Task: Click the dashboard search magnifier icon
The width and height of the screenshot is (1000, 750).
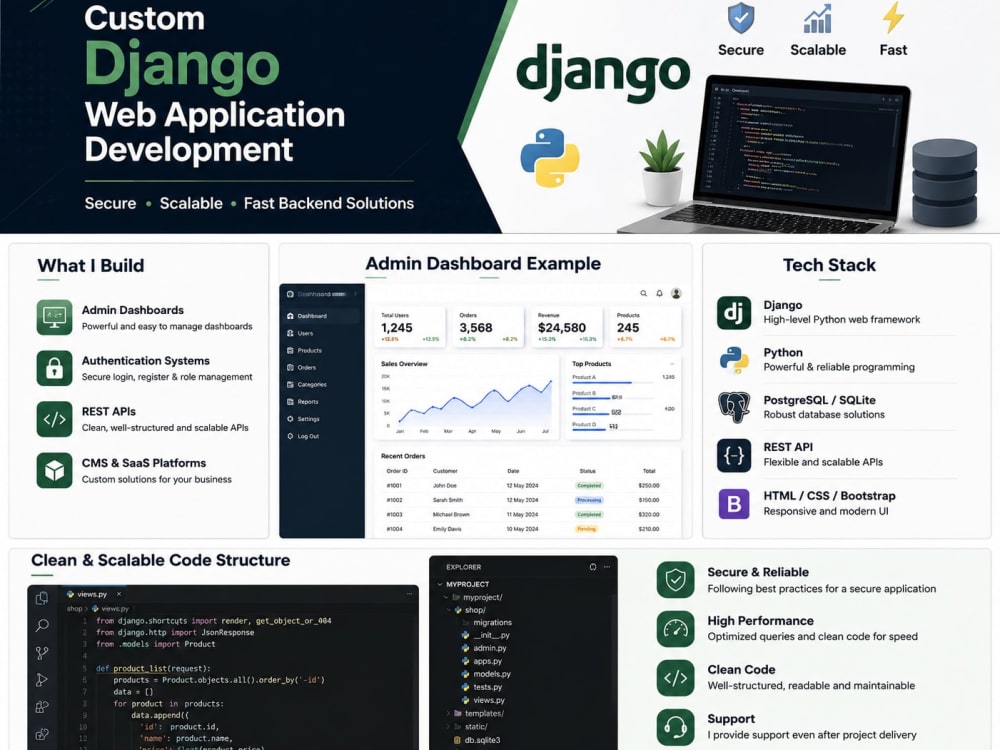Action: tap(643, 293)
